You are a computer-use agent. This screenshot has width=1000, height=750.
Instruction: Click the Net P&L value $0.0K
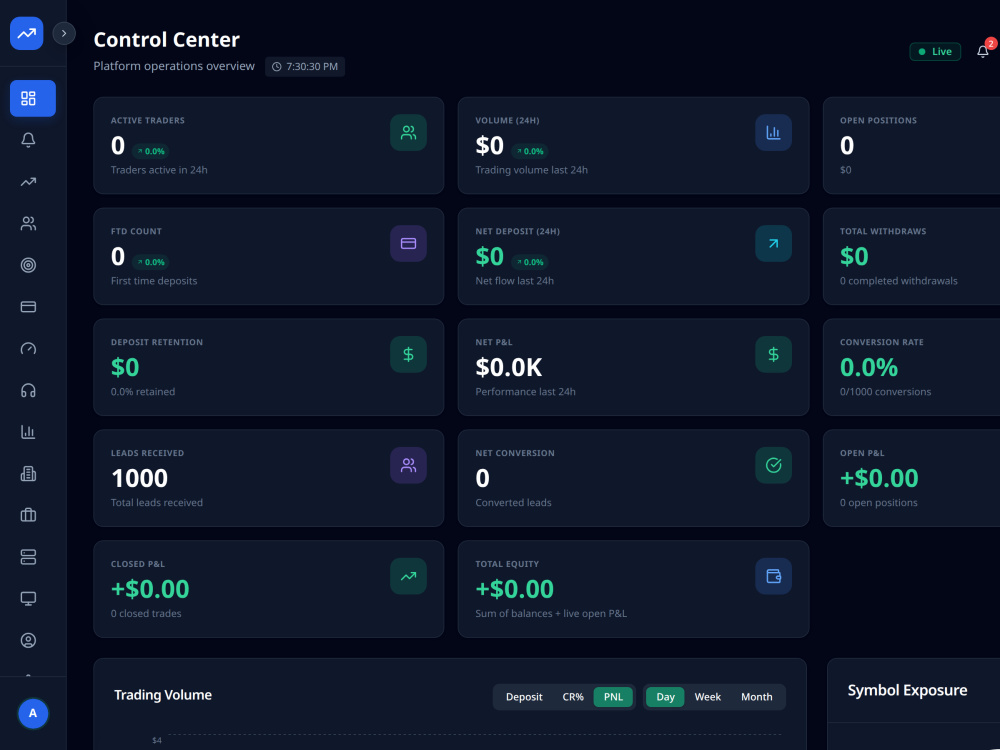(x=509, y=367)
